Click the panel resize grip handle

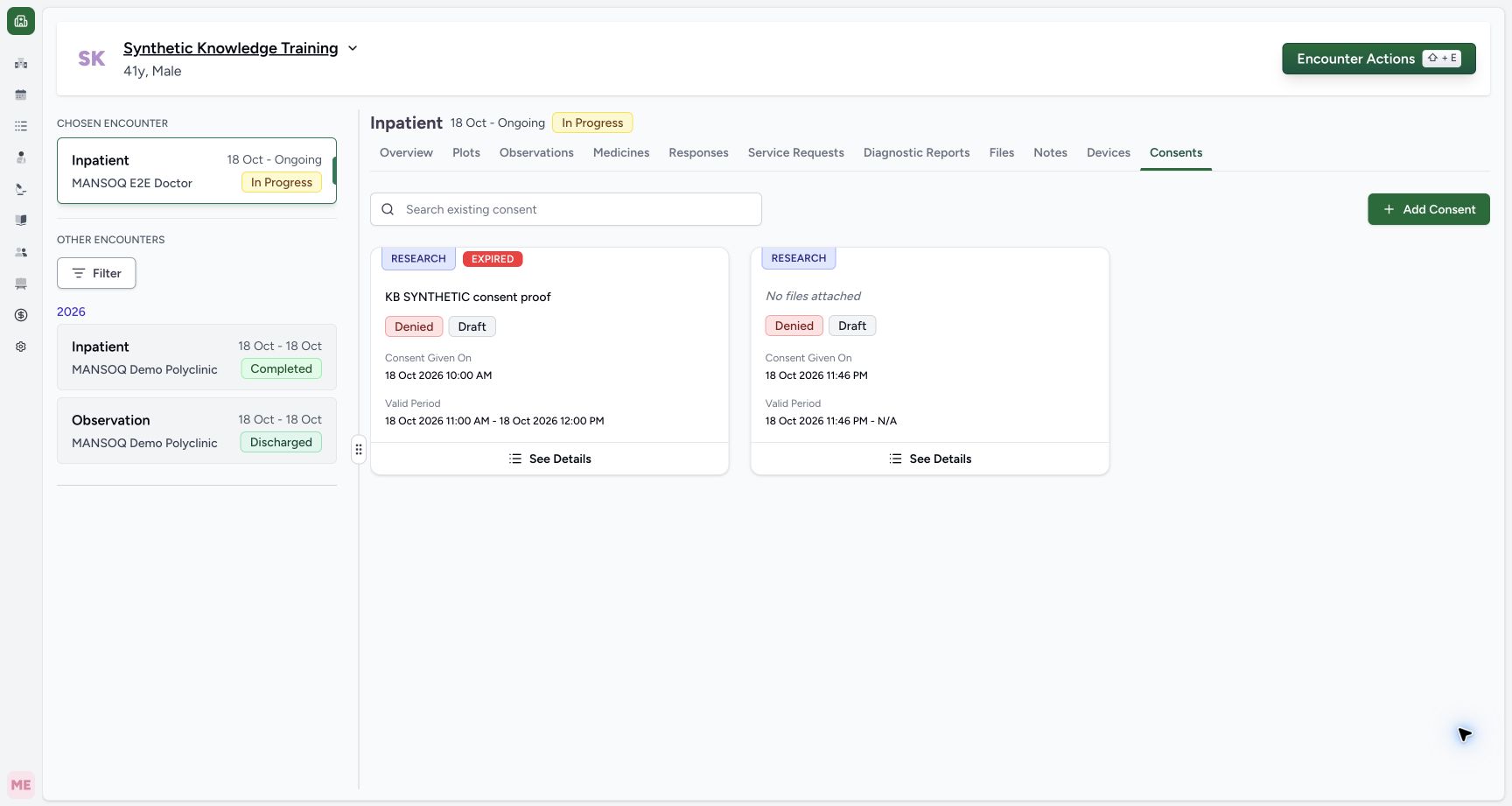click(x=359, y=450)
